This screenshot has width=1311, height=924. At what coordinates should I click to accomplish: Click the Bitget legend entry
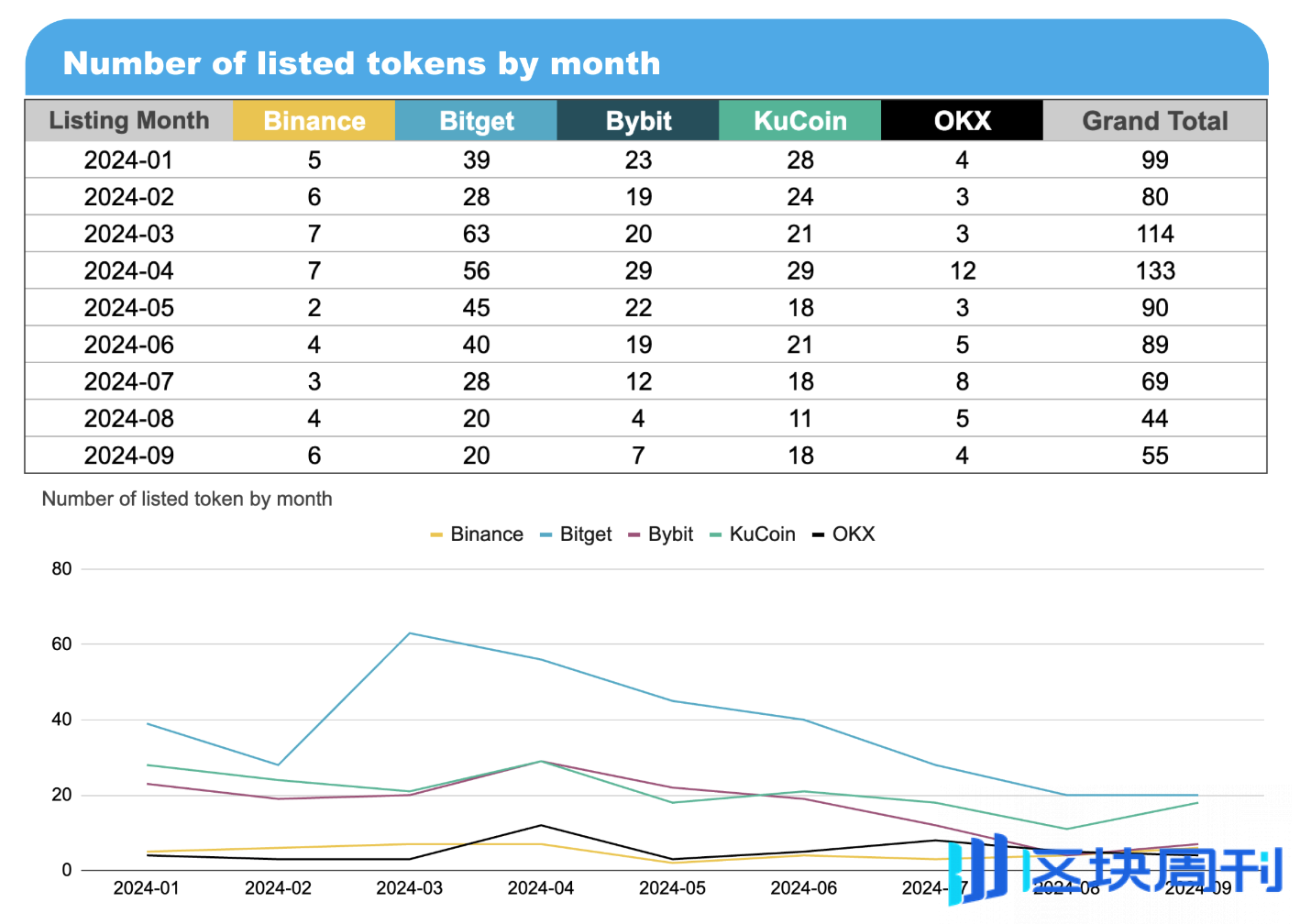[576, 534]
